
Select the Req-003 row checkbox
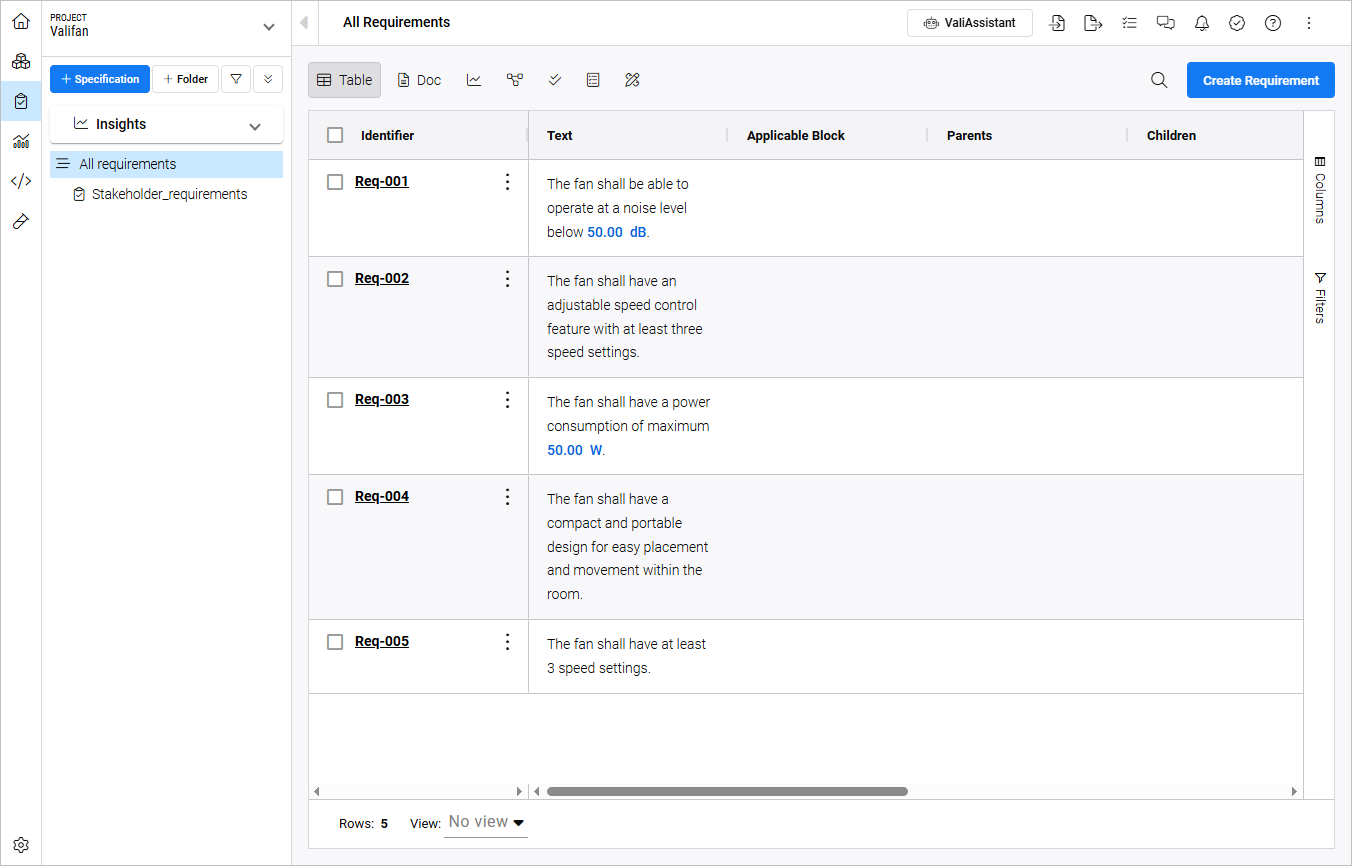coord(335,400)
